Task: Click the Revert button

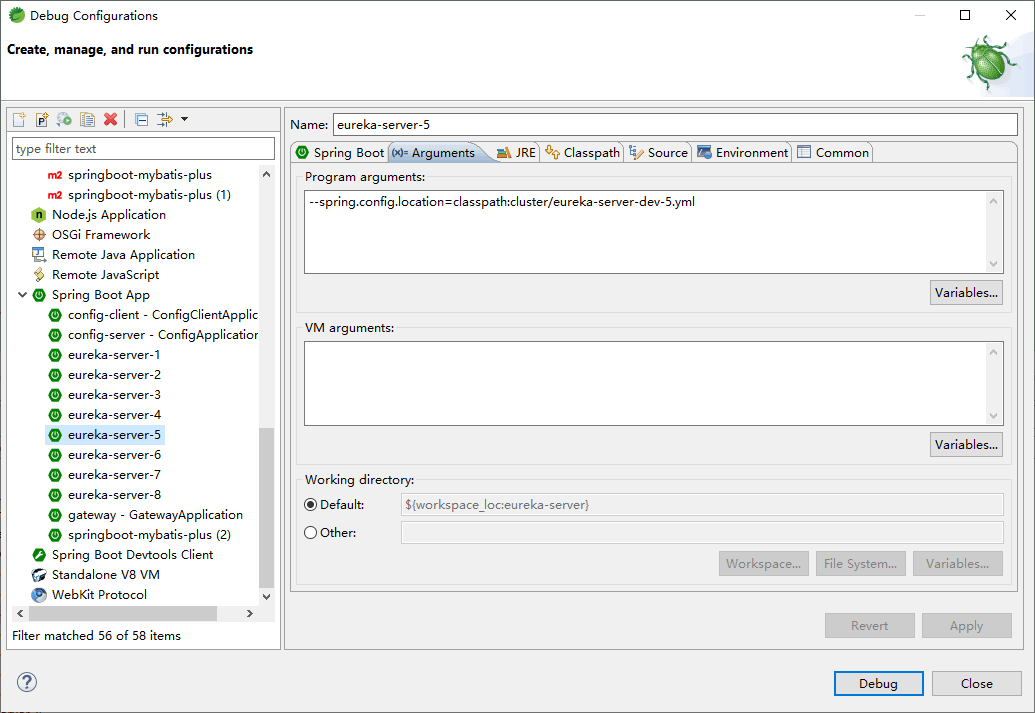Action: click(869, 626)
